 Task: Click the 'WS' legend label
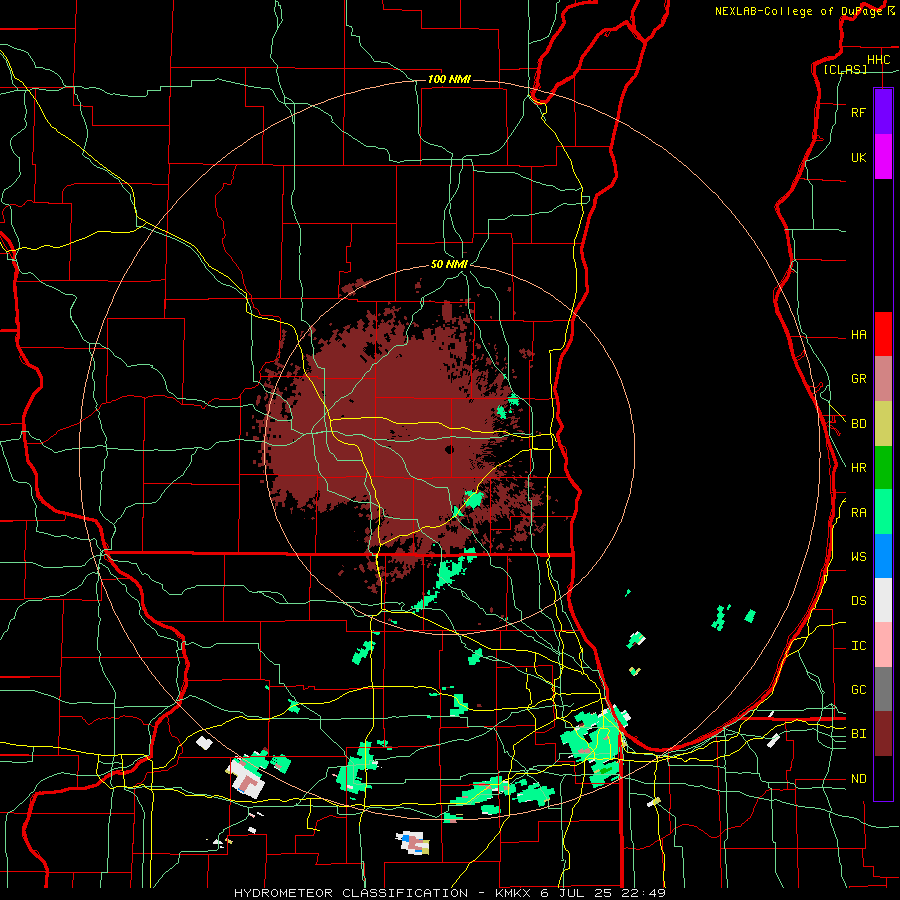point(858,557)
